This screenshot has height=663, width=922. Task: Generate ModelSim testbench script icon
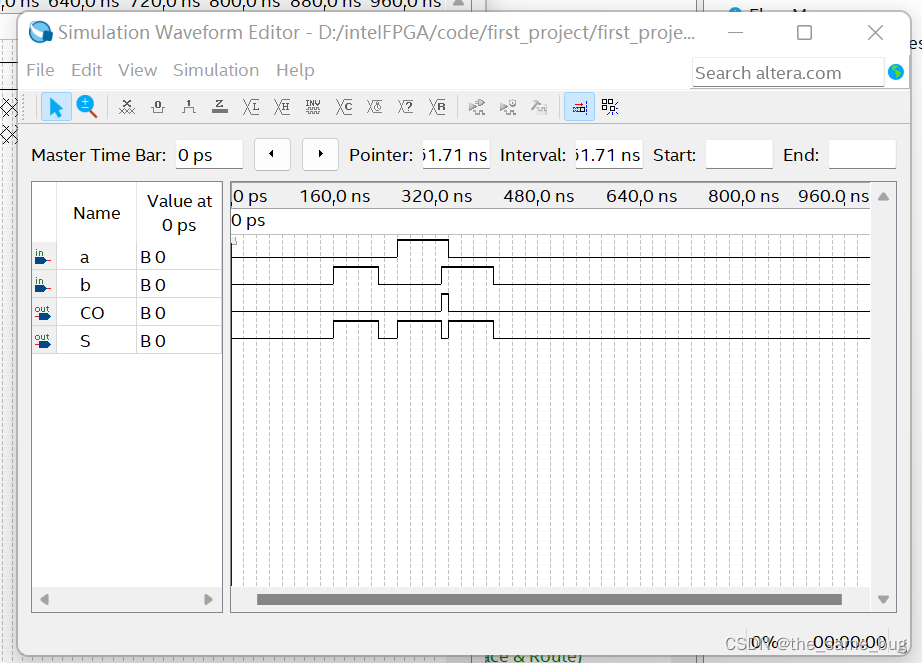tap(539, 107)
